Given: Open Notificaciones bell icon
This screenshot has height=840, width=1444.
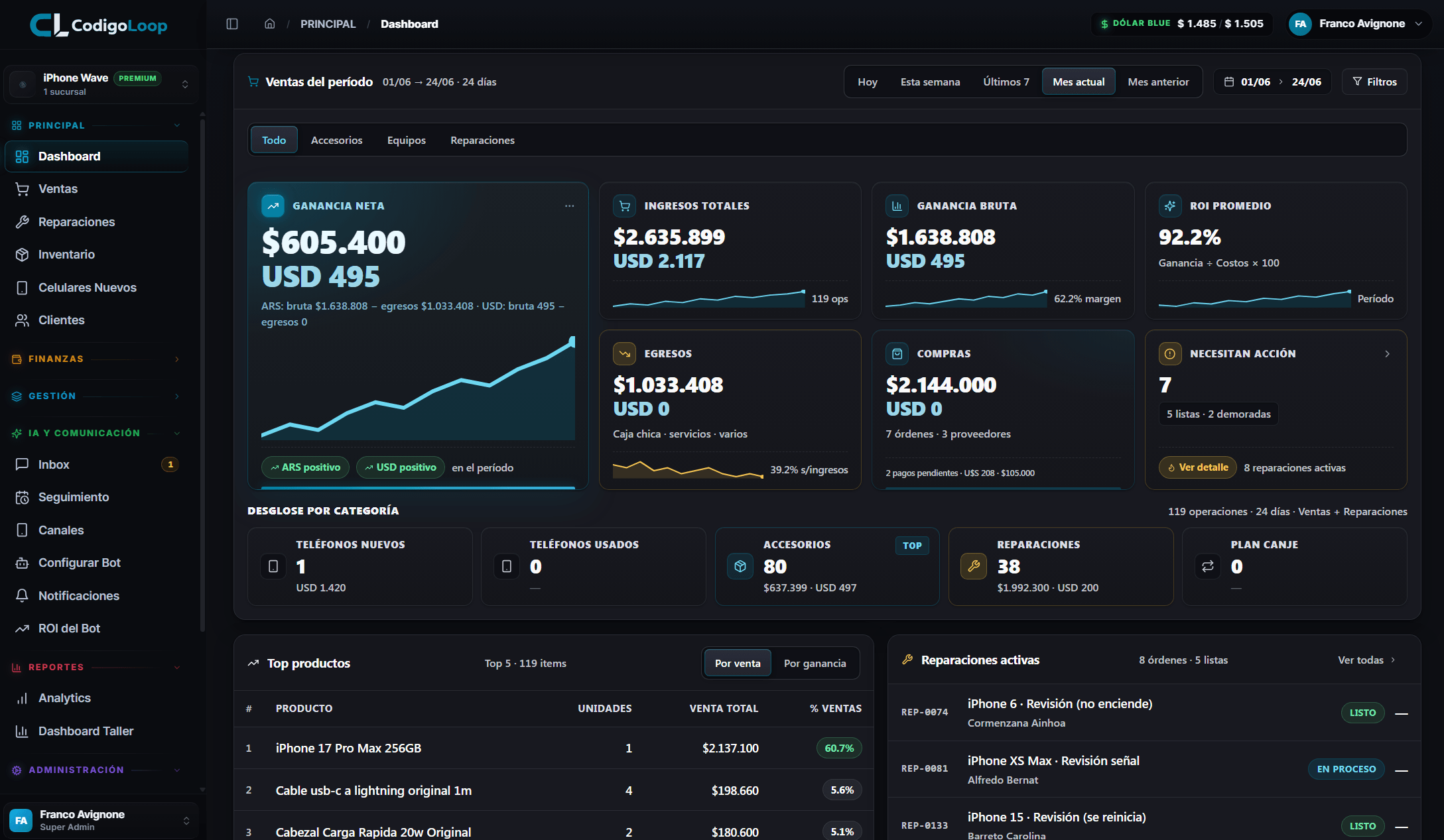Looking at the screenshot, I should click(22, 595).
